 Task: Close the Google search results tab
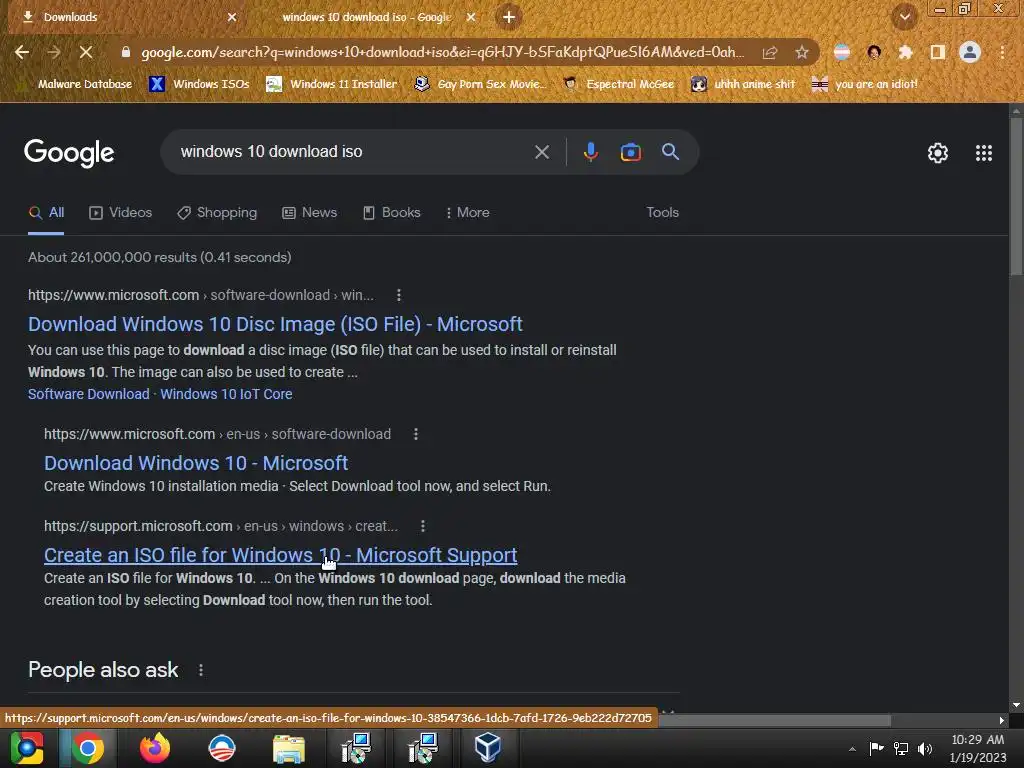click(x=471, y=17)
